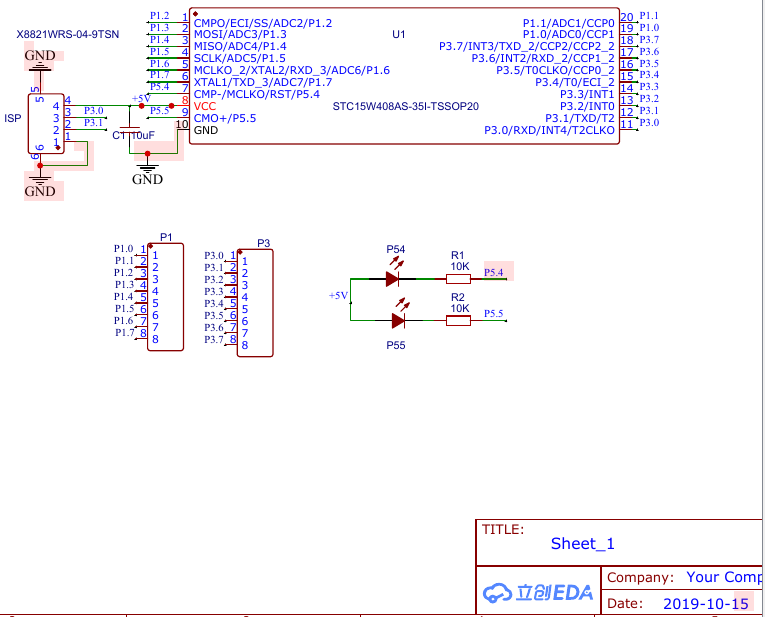Click the Your Comp company value

[724, 577]
